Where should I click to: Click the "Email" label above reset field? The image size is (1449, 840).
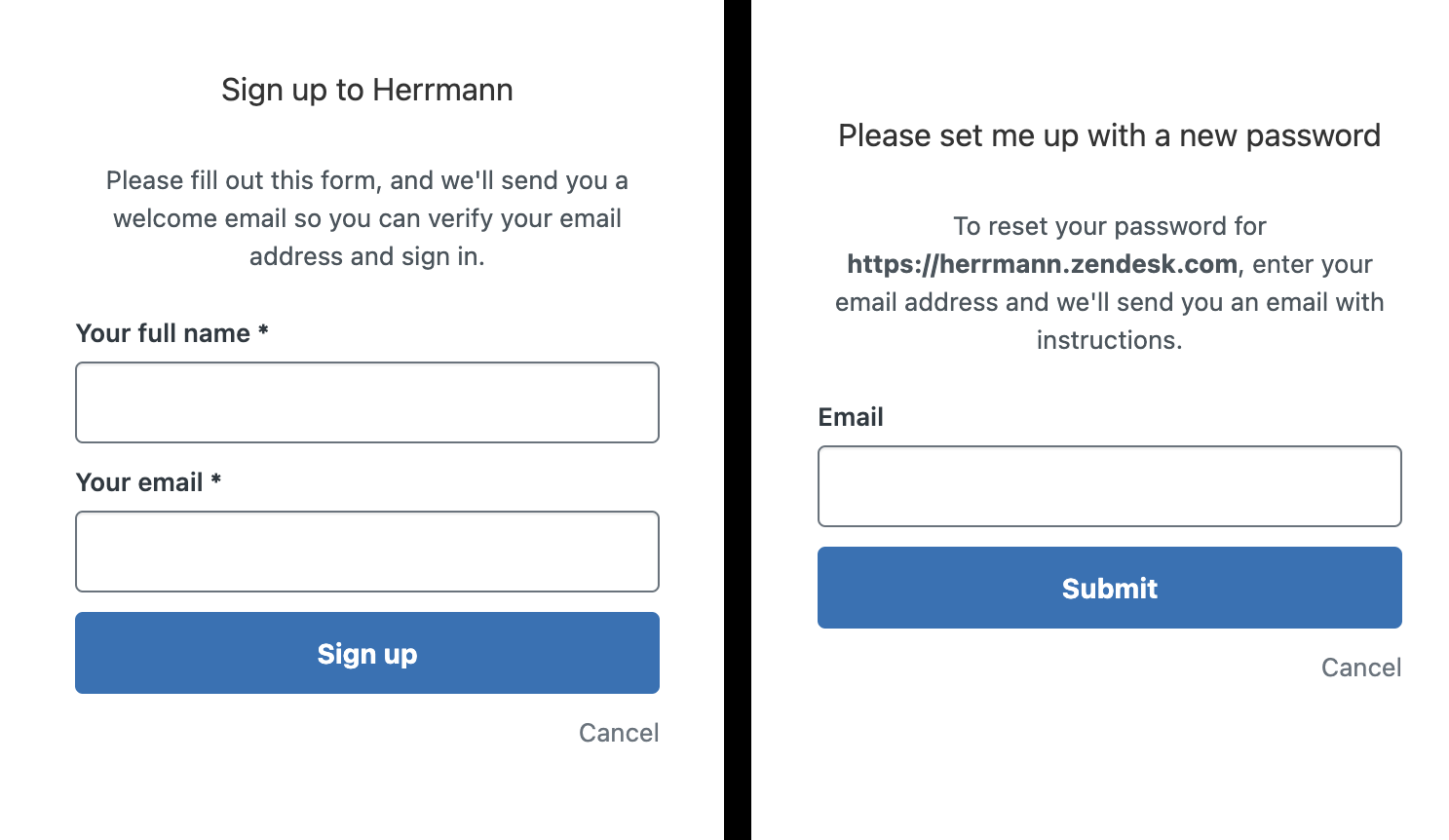click(x=851, y=417)
